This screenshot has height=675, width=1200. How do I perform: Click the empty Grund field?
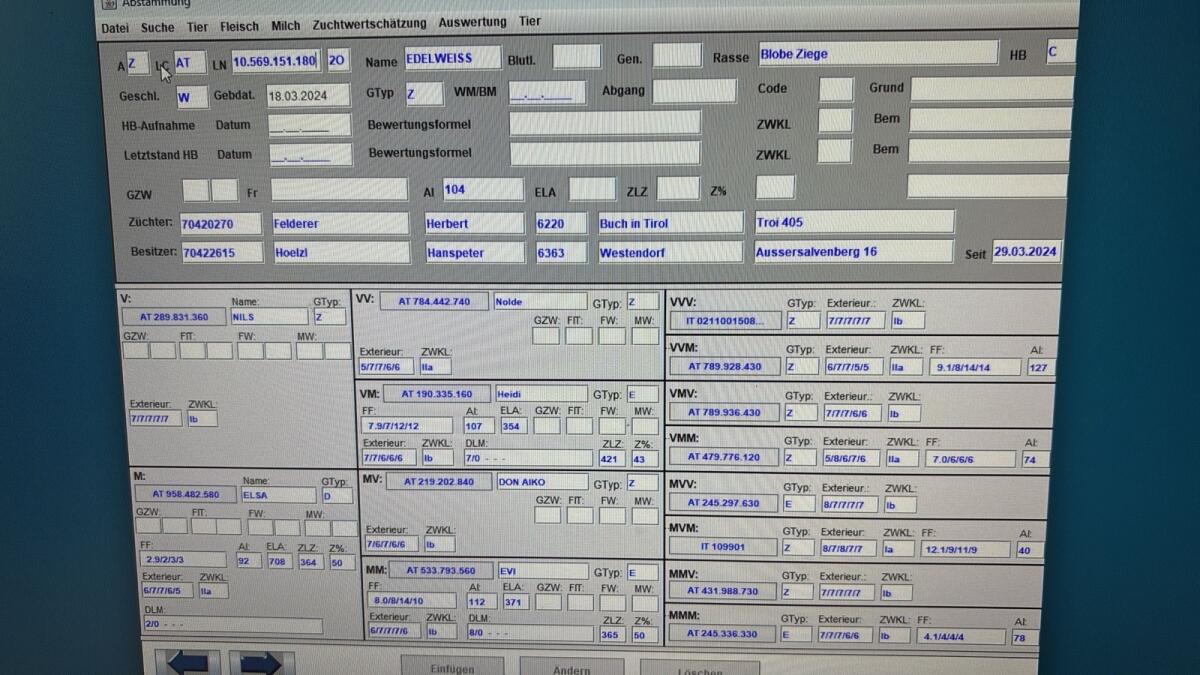click(990, 88)
